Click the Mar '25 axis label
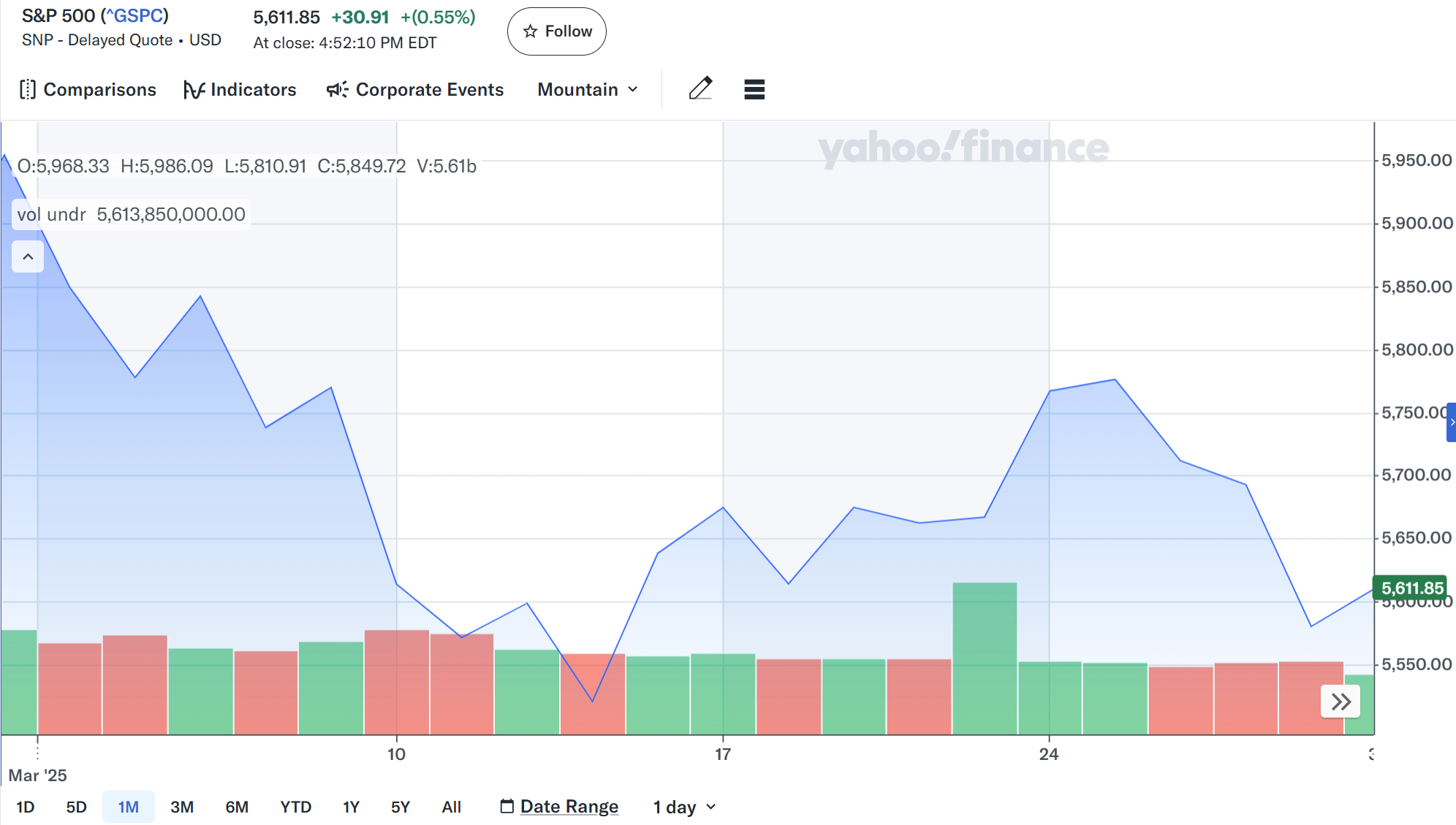The image size is (1456, 825). 37,775
